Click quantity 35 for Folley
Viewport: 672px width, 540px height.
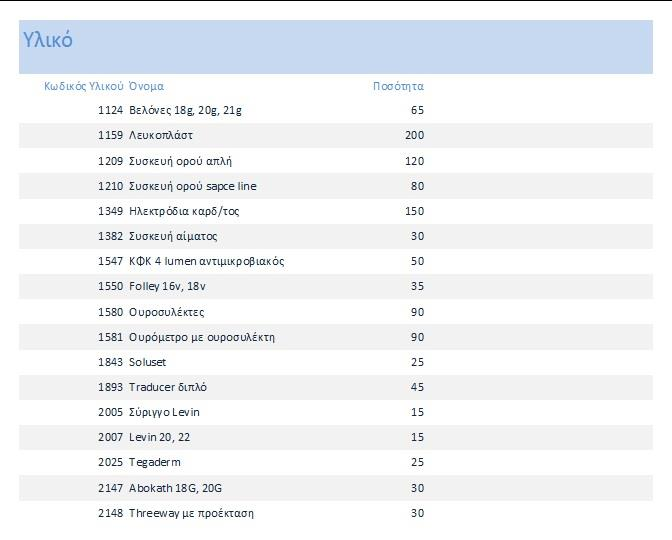click(x=417, y=286)
